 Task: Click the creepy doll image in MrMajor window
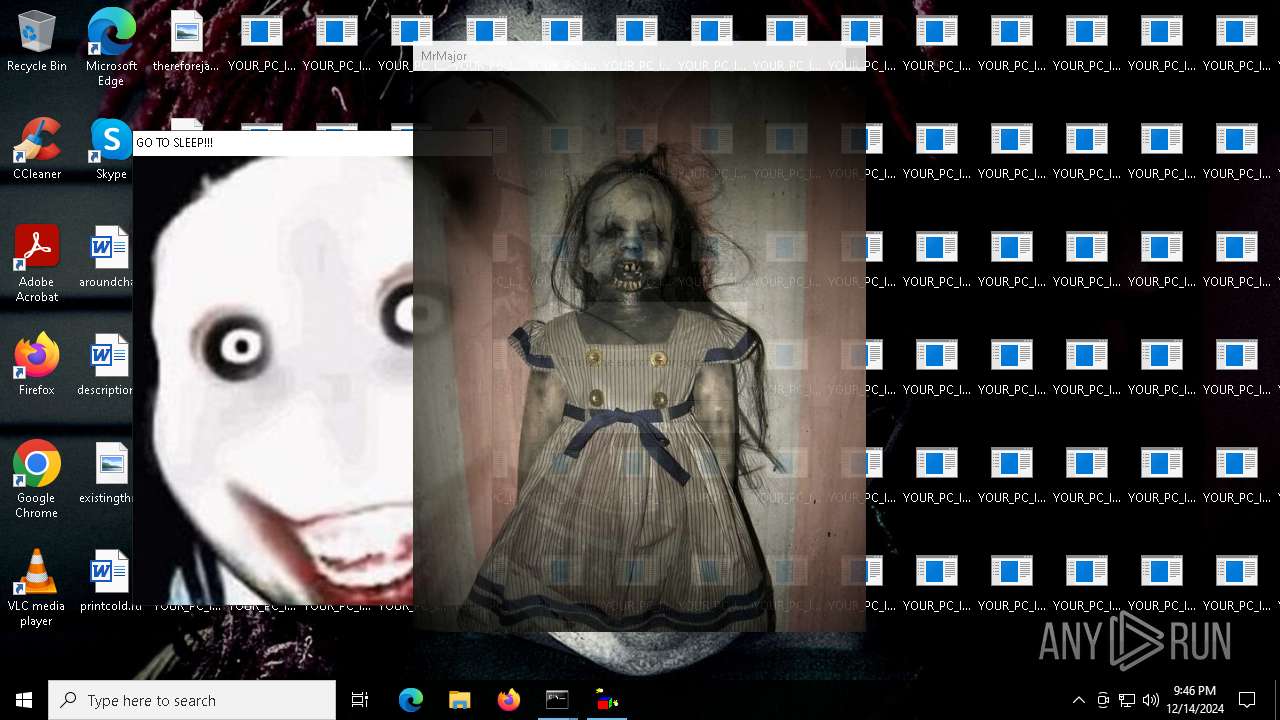[640, 351]
